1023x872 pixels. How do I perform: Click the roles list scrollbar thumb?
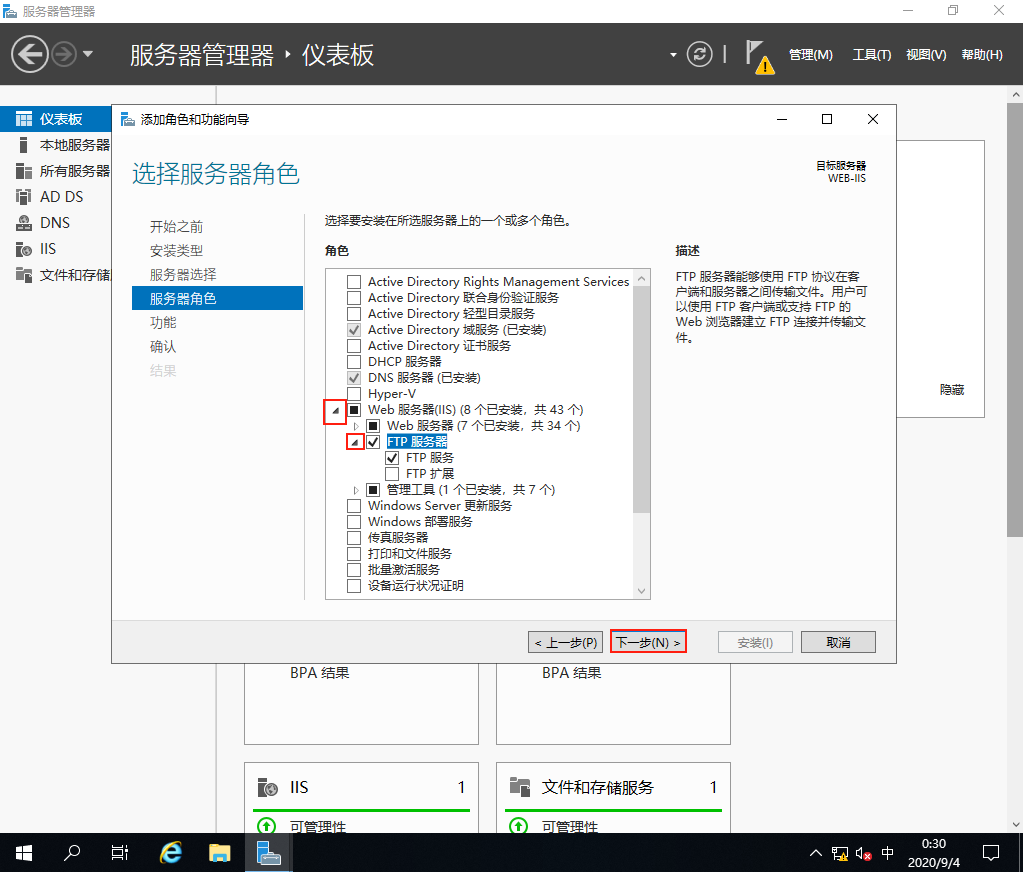[641, 400]
